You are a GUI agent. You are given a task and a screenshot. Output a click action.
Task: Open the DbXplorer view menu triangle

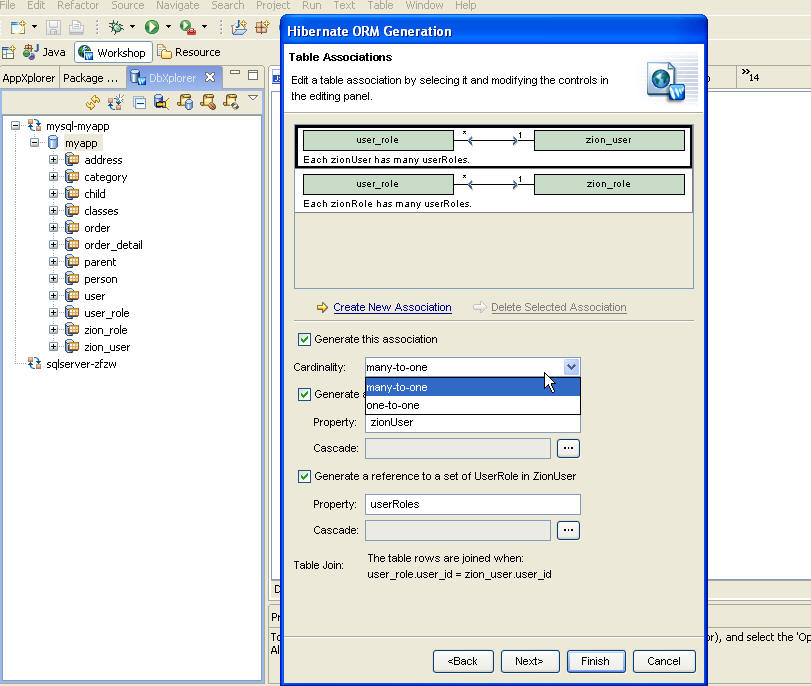point(253,97)
